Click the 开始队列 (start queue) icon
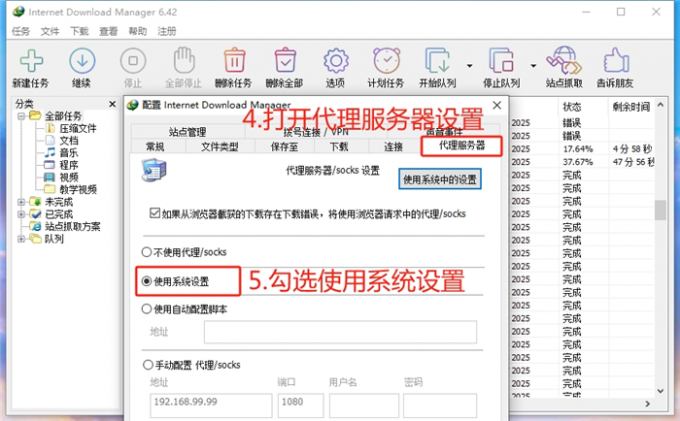The image size is (680, 421). click(437, 61)
